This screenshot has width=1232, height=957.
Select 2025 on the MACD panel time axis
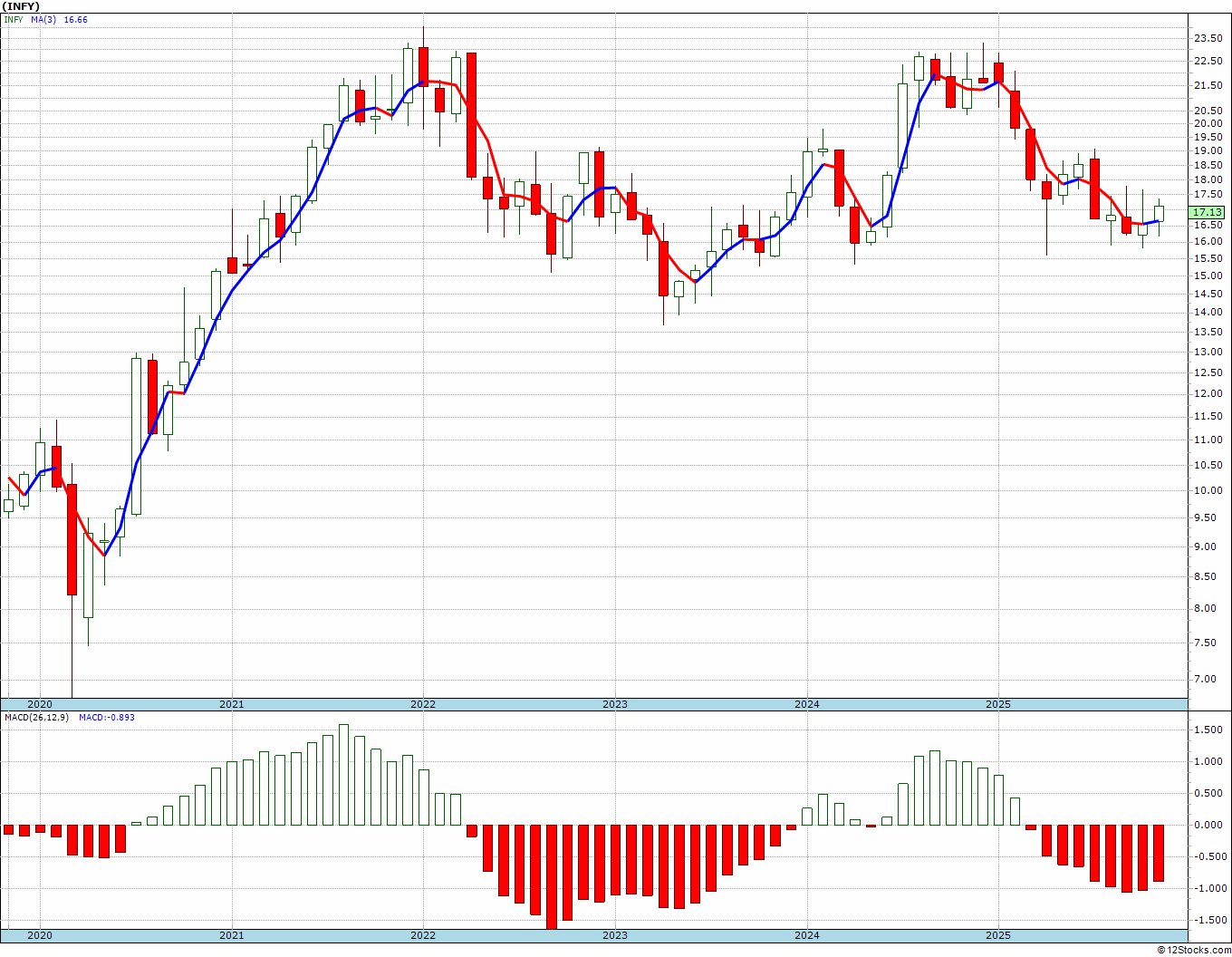(998, 935)
